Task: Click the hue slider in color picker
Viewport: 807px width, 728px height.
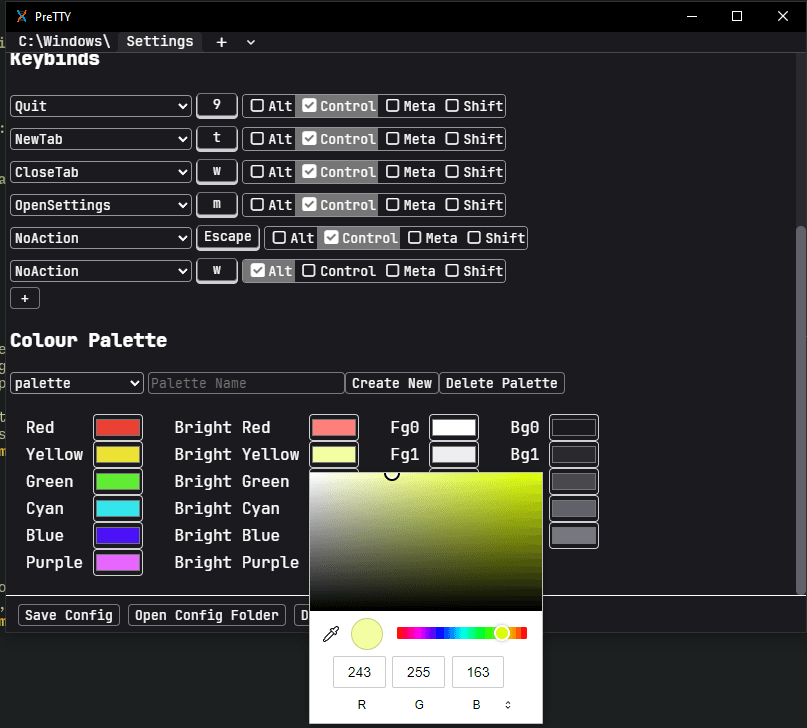Action: pos(461,633)
